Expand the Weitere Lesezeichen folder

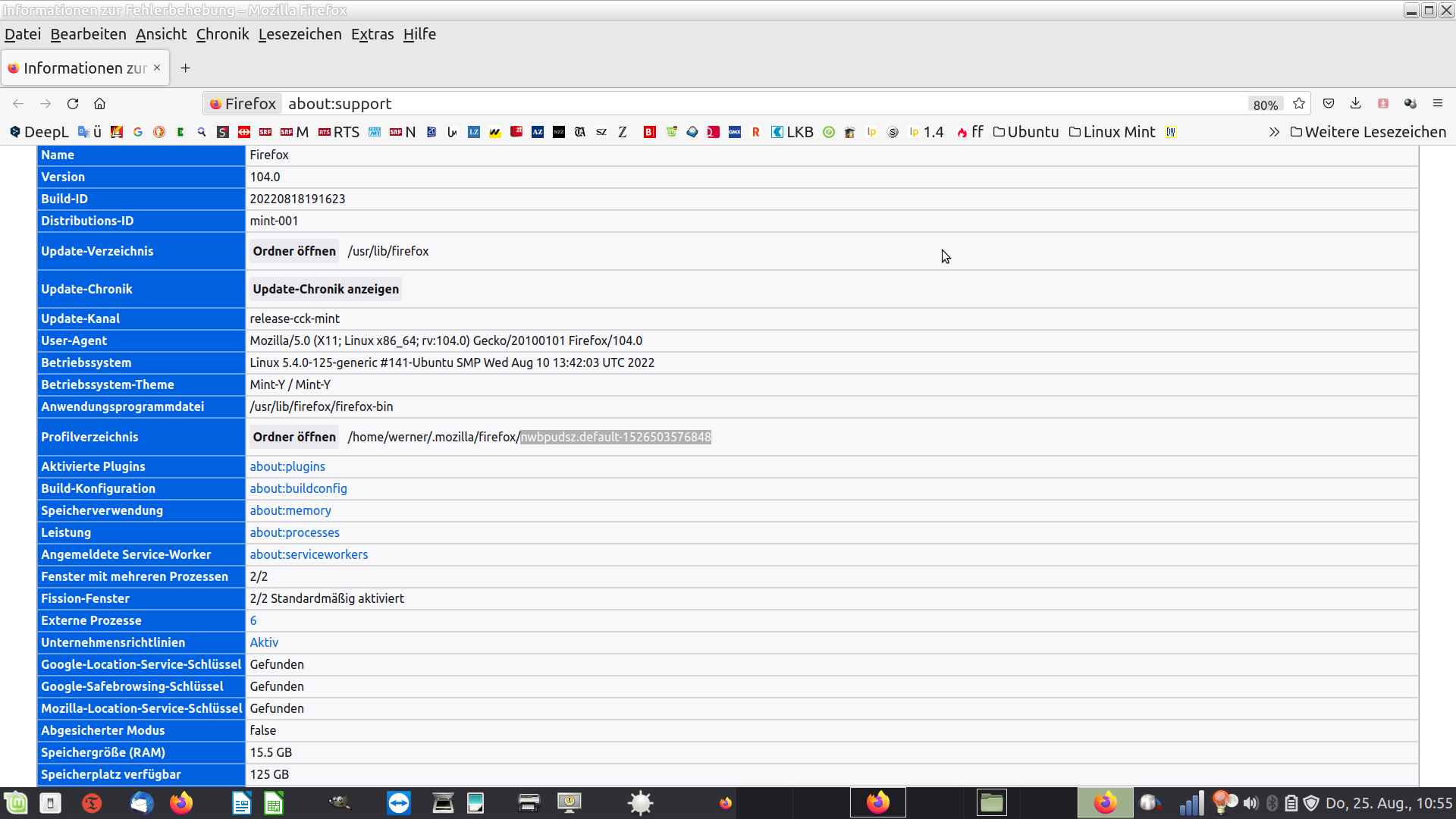tap(1368, 132)
